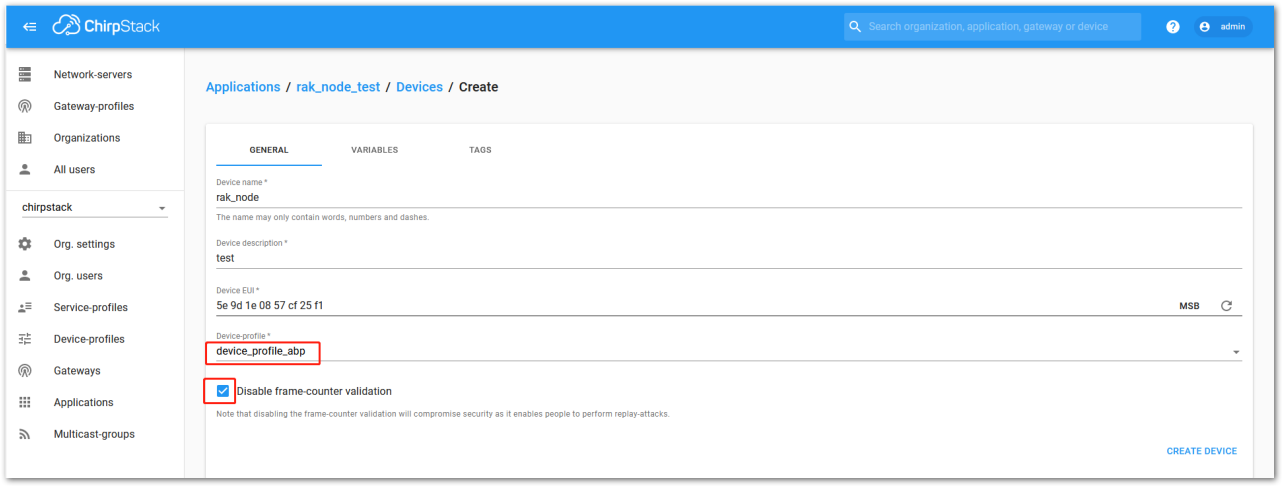Click the Multicast-groups feed icon
Image resolution: width=1283 pixels, height=487 pixels.
click(25, 434)
